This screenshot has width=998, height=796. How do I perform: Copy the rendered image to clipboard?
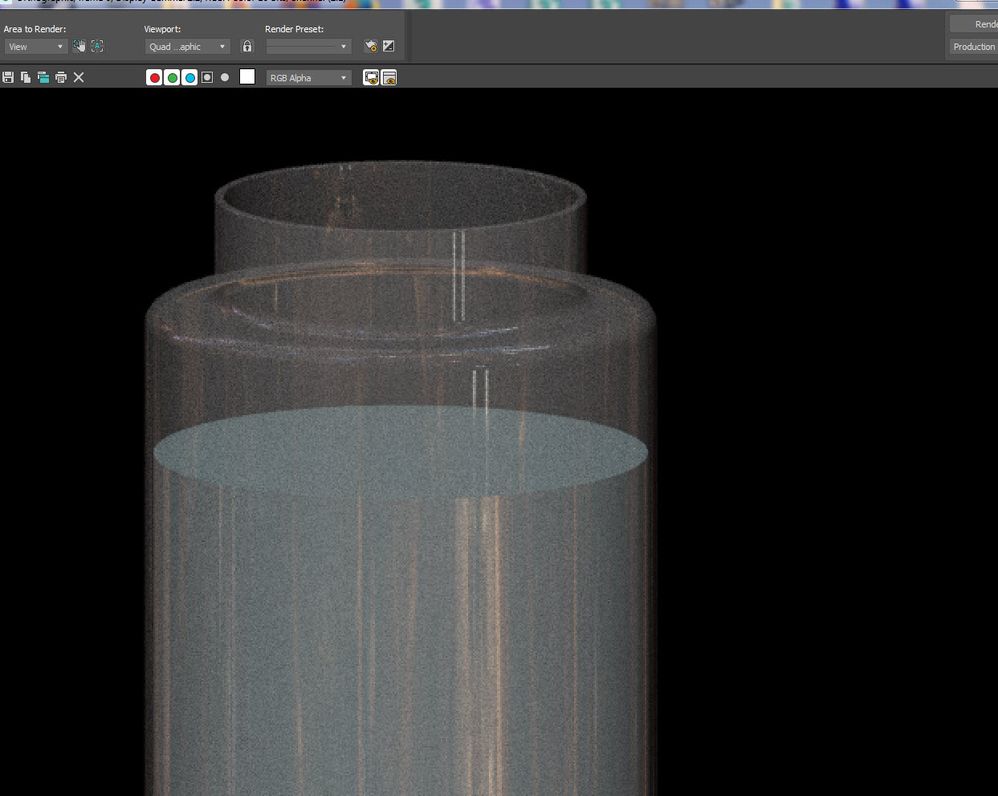pos(25,78)
